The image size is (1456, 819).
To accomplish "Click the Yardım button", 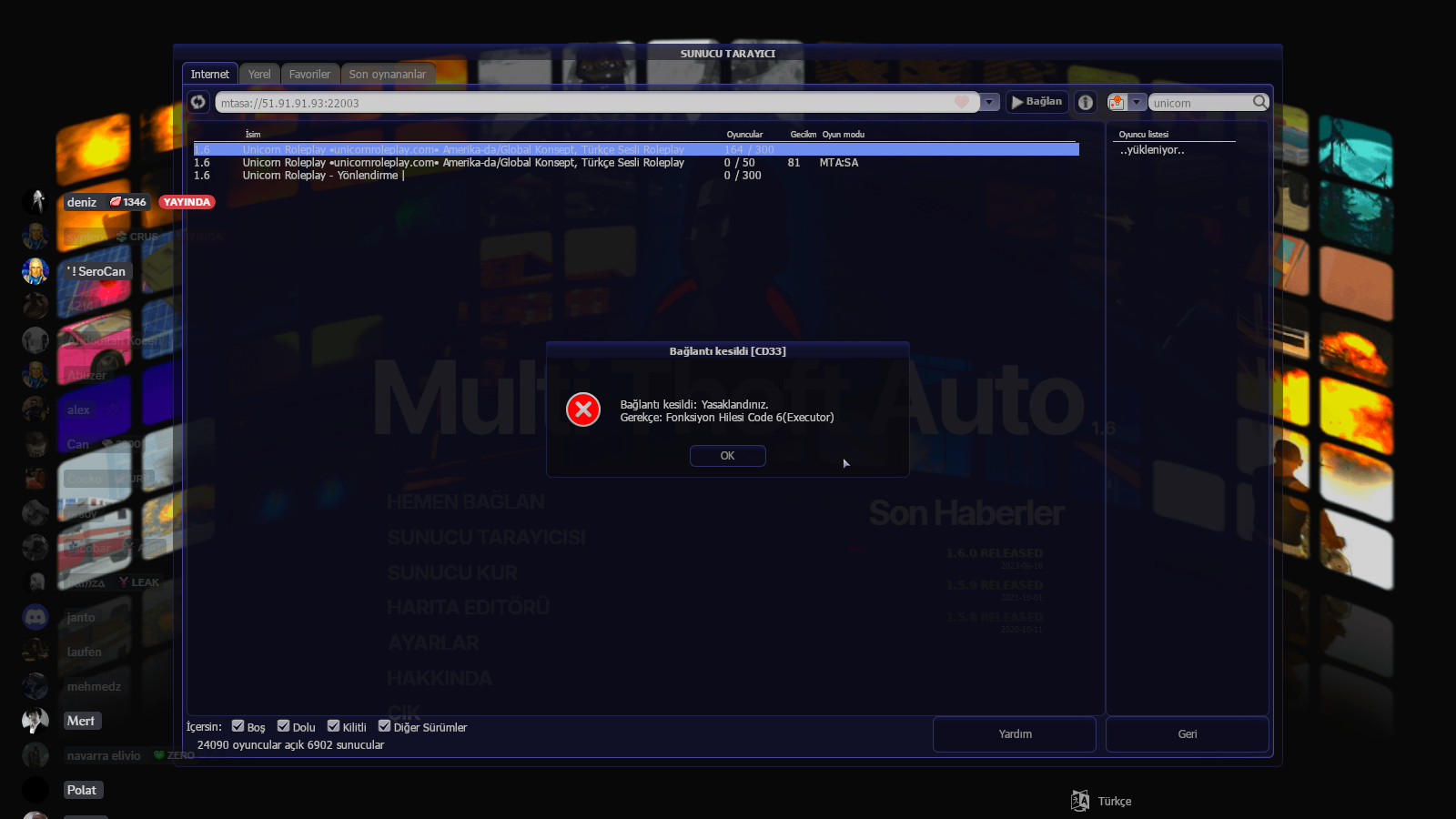I will [1015, 734].
